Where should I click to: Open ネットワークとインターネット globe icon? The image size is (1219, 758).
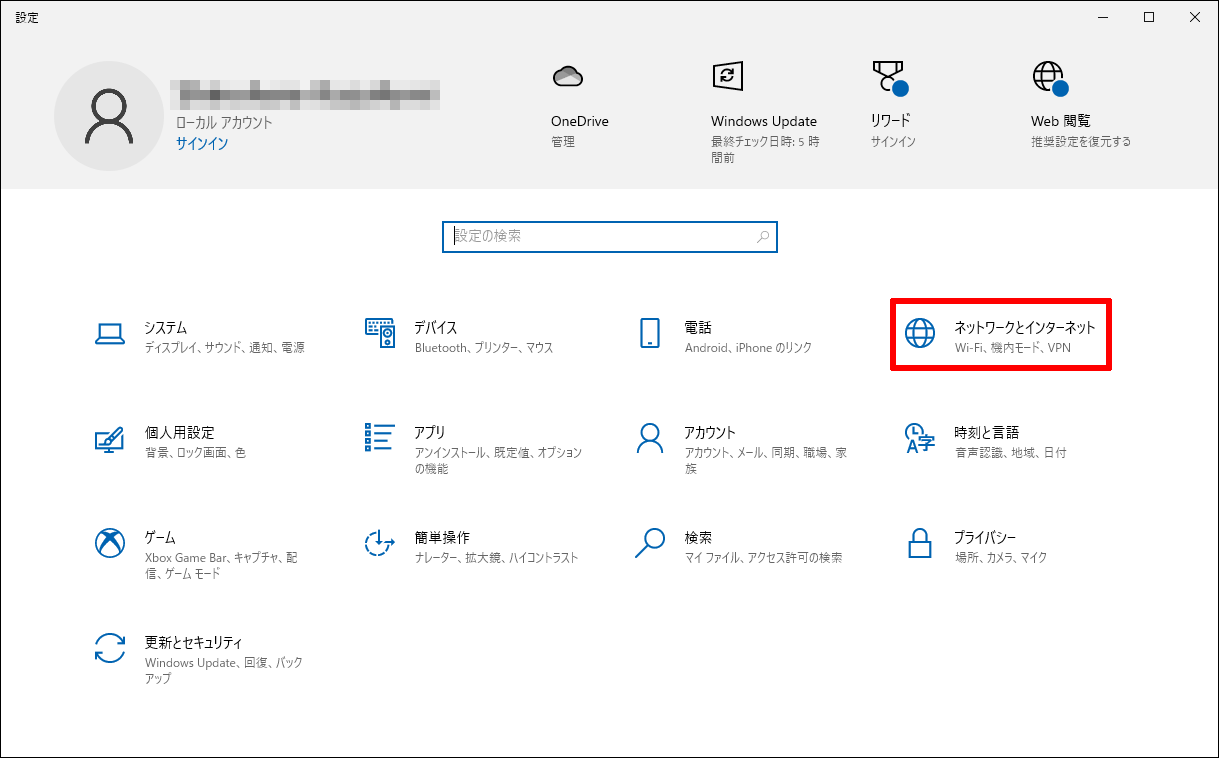(919, 334)
